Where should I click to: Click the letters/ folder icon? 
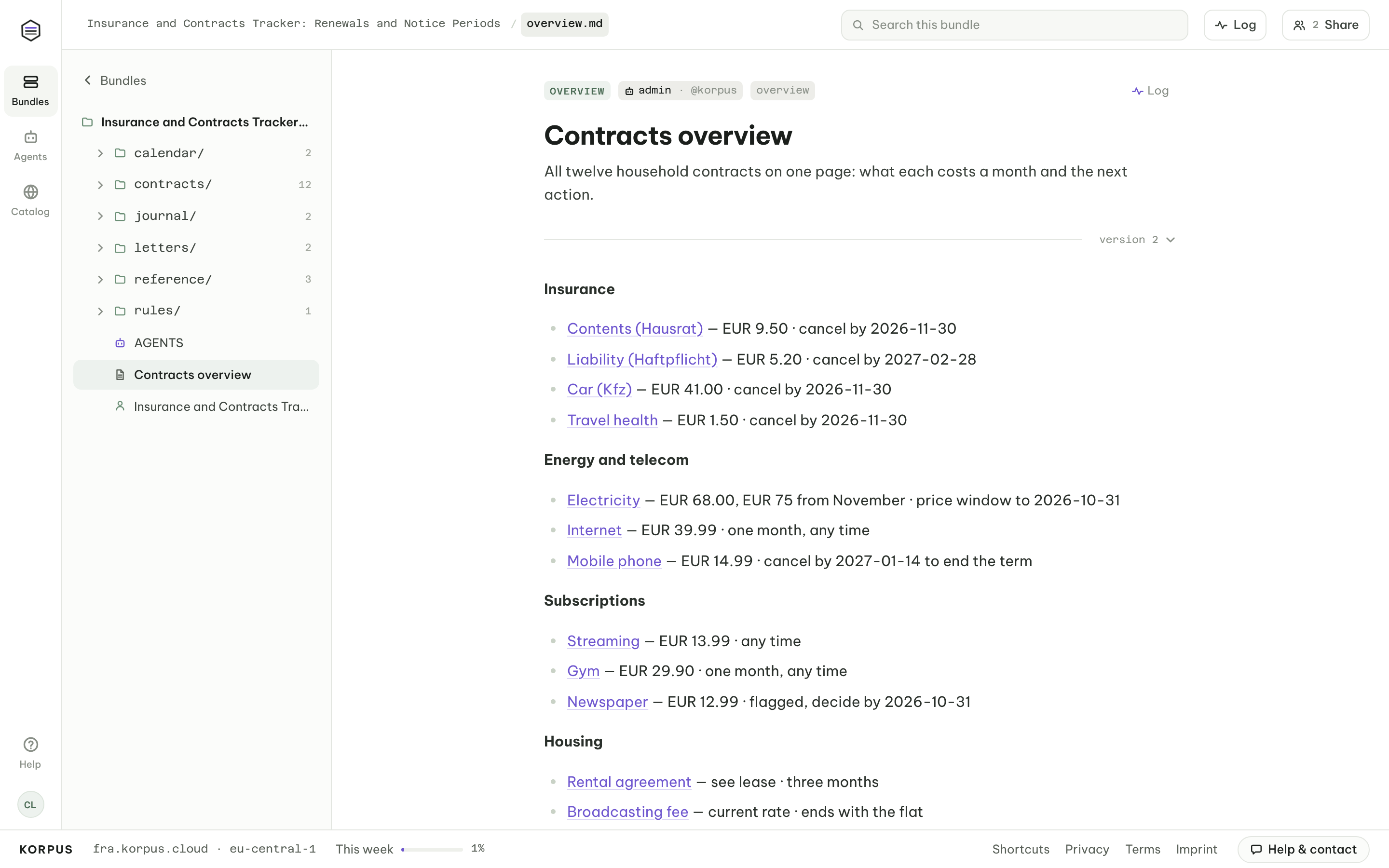point(120,248)
